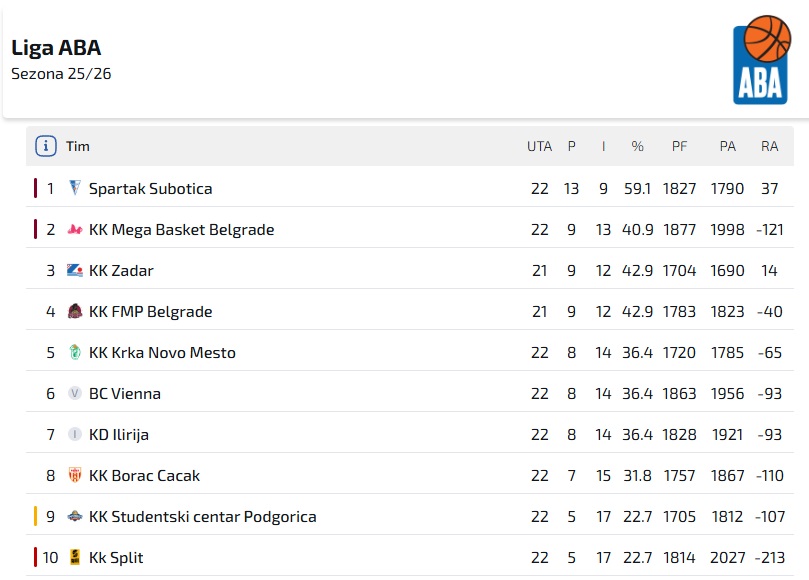
Task: Click the BC Vienna team logo
Action: click(x=75, y=393)
